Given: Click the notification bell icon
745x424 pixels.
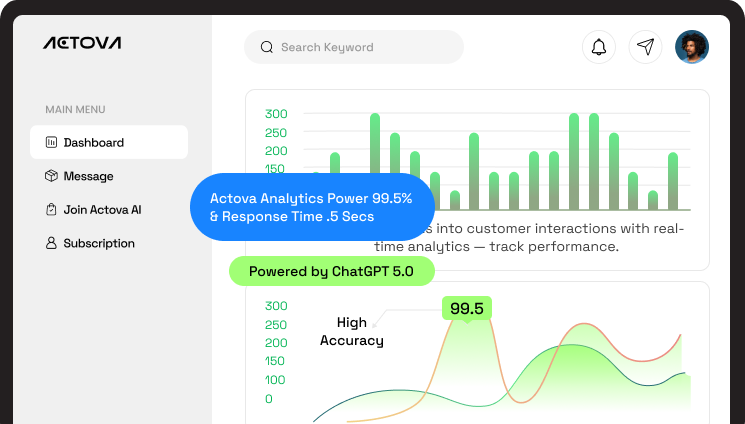Looking at the screenshot, I should (x=599, y=47).
